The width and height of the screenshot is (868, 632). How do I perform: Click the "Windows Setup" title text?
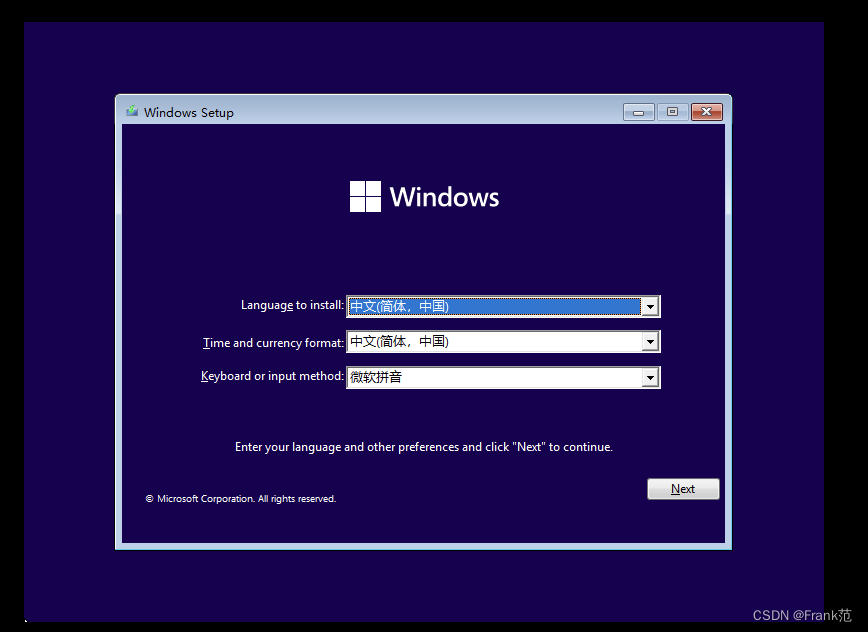click(x=189, y=112)
